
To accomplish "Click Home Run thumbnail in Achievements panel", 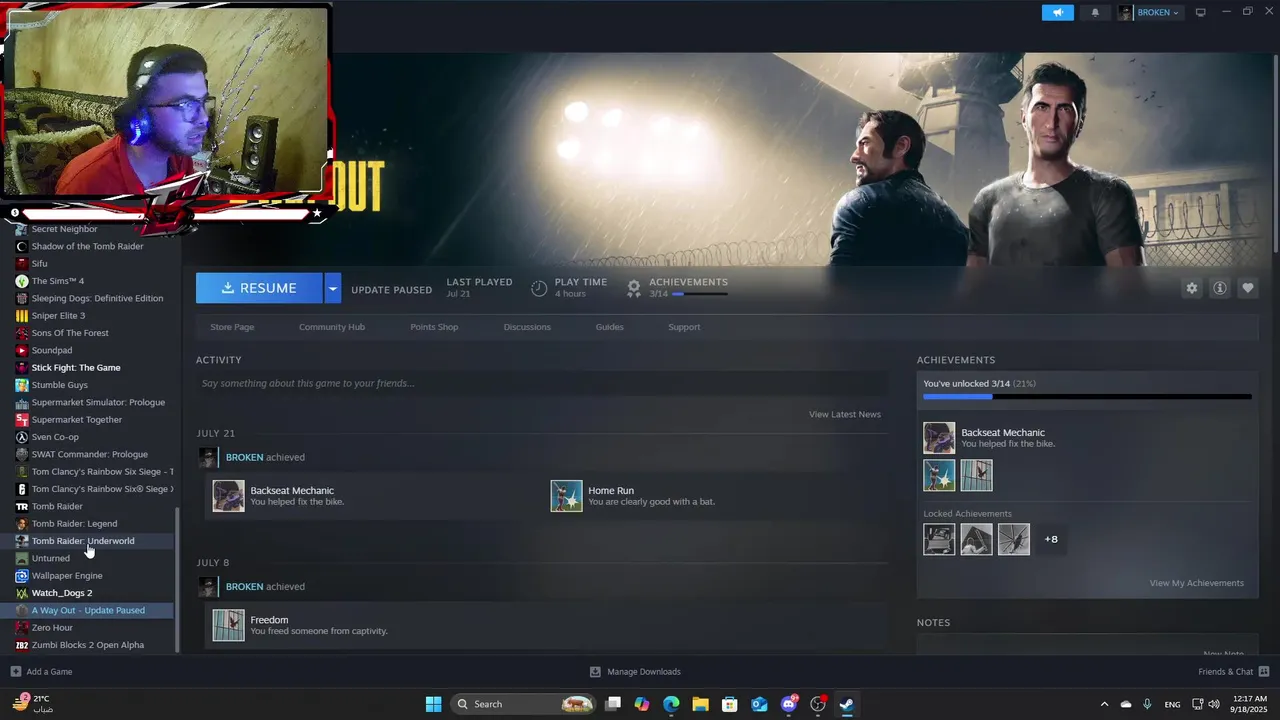I will click(x=939, y=475).
